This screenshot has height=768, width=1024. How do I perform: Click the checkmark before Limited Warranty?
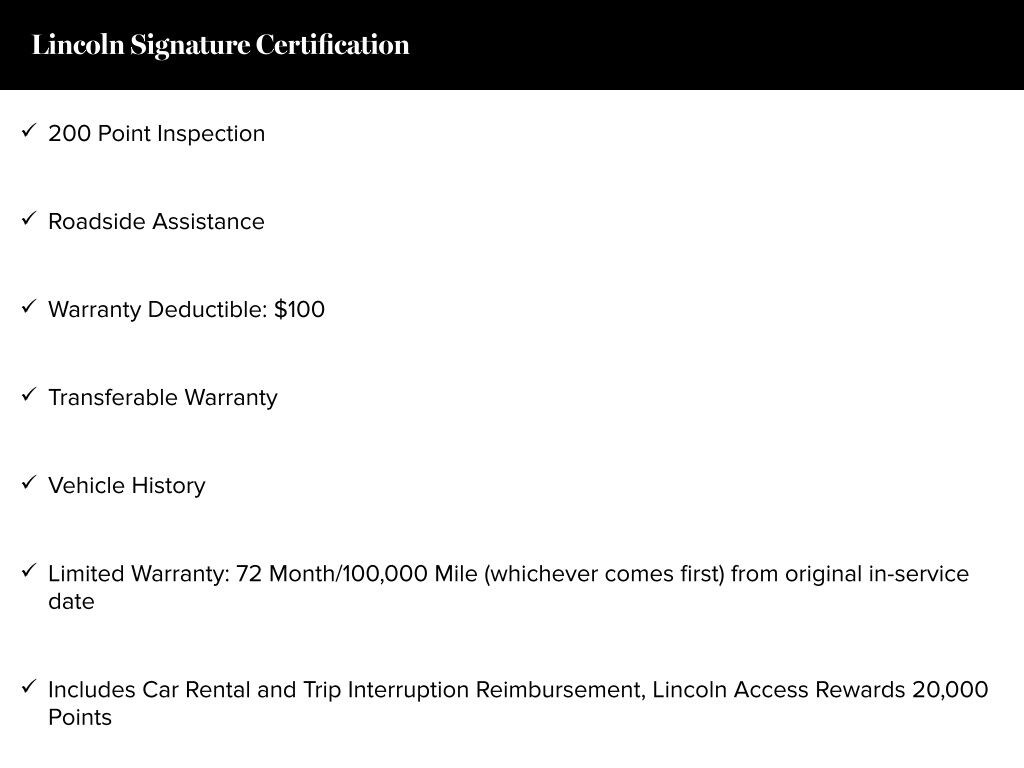point(28,571)
